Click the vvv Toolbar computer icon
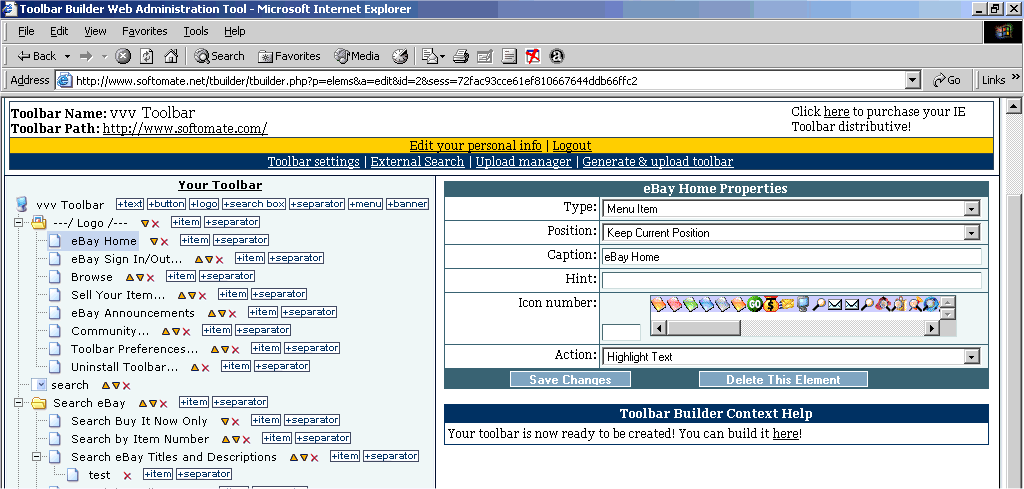This screenshot has height=489, width=1024. (22, 204)
